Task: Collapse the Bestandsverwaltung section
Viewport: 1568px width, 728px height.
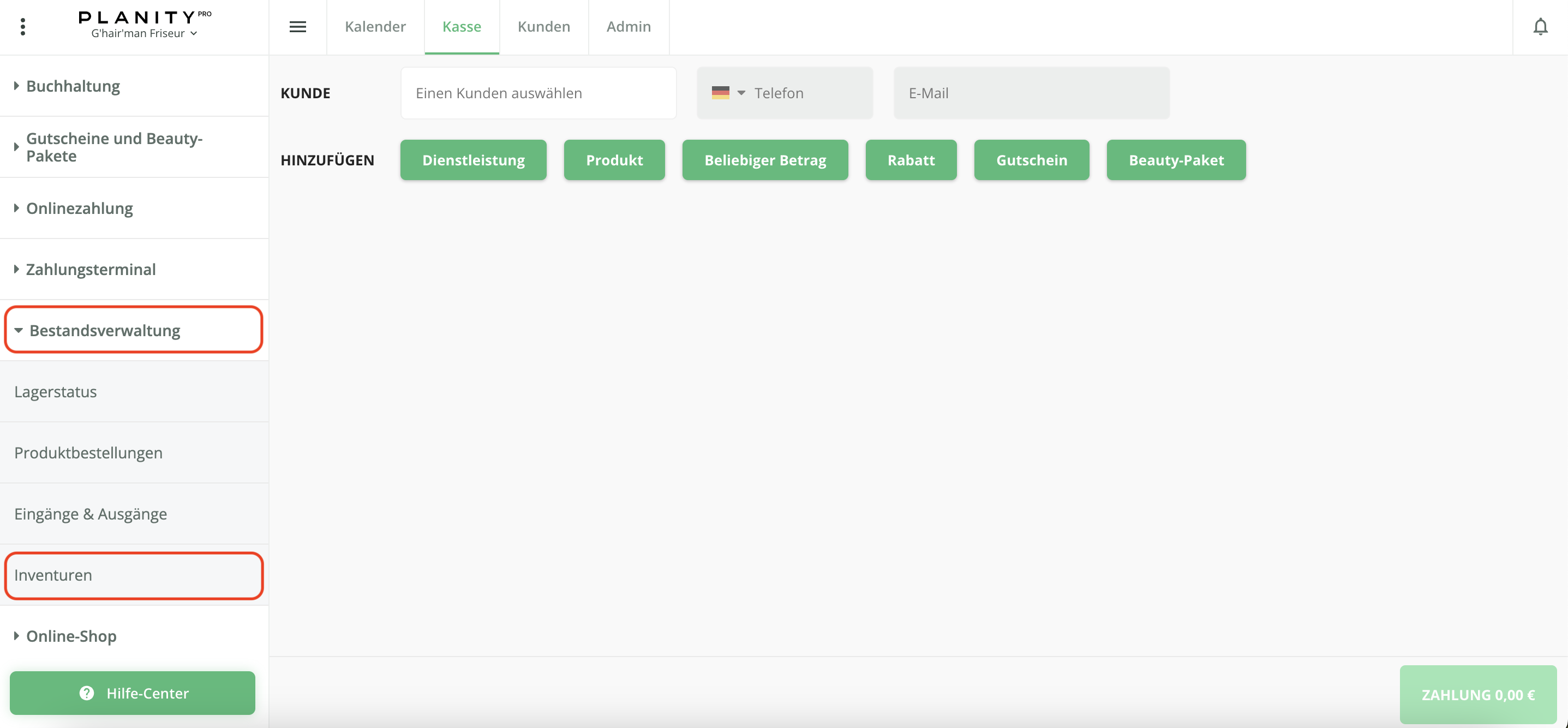Action: click(104, 331)
